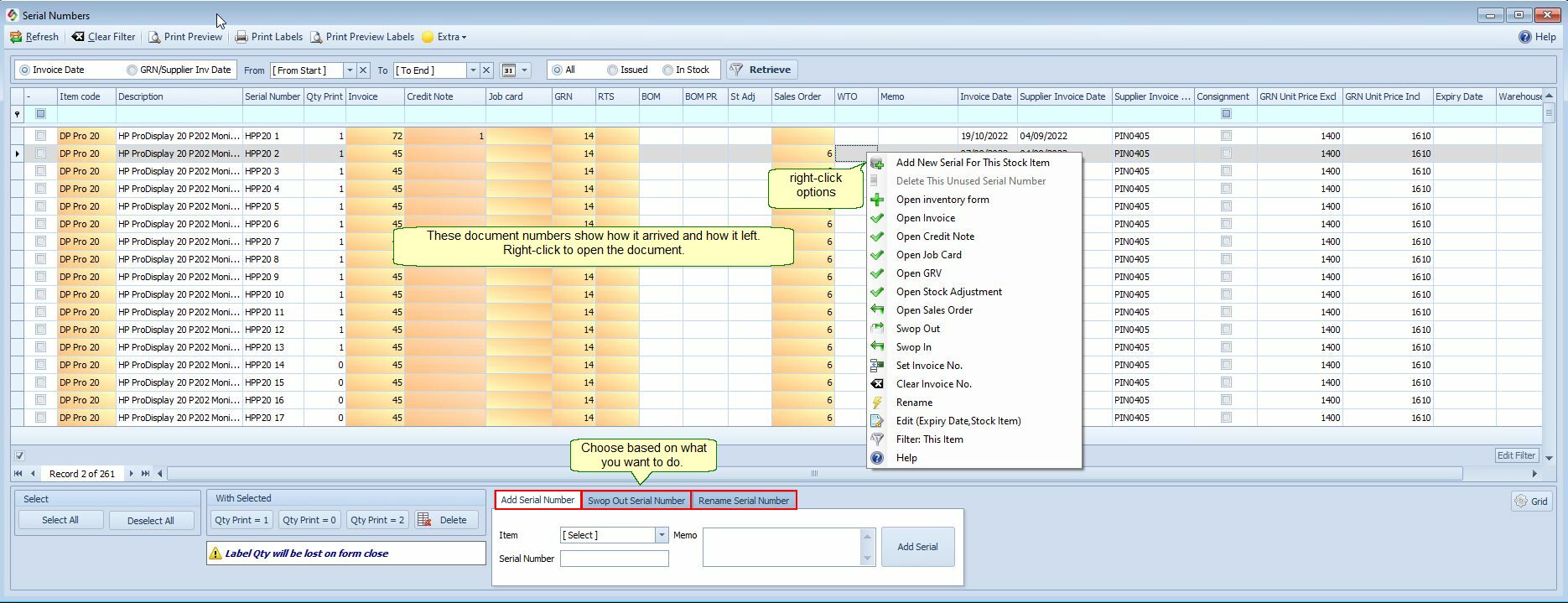Click the Clear Filter toolbar icon
Viewport: 1568px width, 603px height.
point(78,37)
